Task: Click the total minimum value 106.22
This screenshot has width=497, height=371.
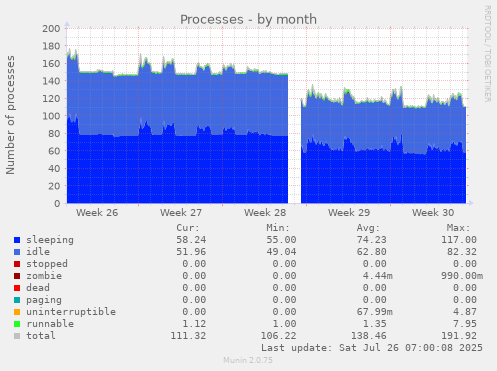Action: click(x=278, y=336)
